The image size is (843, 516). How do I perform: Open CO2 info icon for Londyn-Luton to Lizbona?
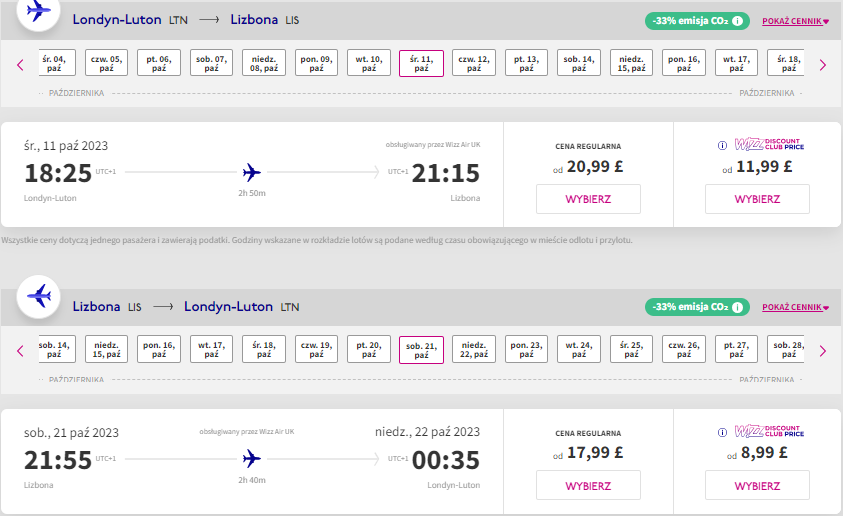pyautogui.click(x=738, y=21)
